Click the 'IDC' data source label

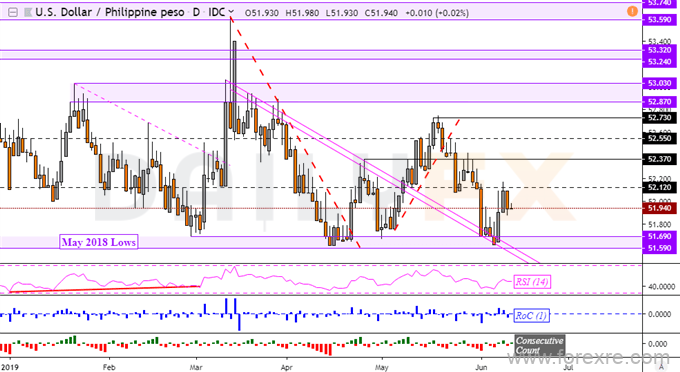tap(216, 12)
